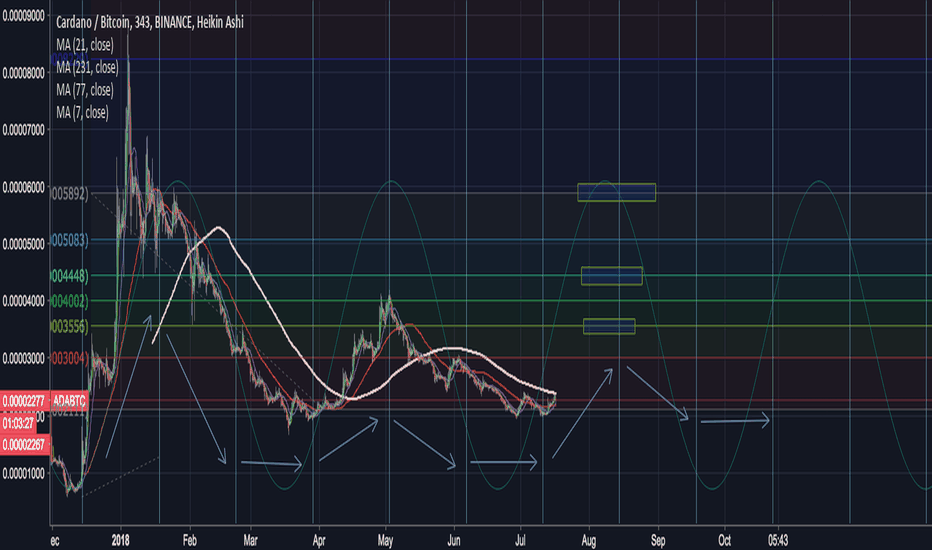Click the 003556) olive level label

(70, 326)
